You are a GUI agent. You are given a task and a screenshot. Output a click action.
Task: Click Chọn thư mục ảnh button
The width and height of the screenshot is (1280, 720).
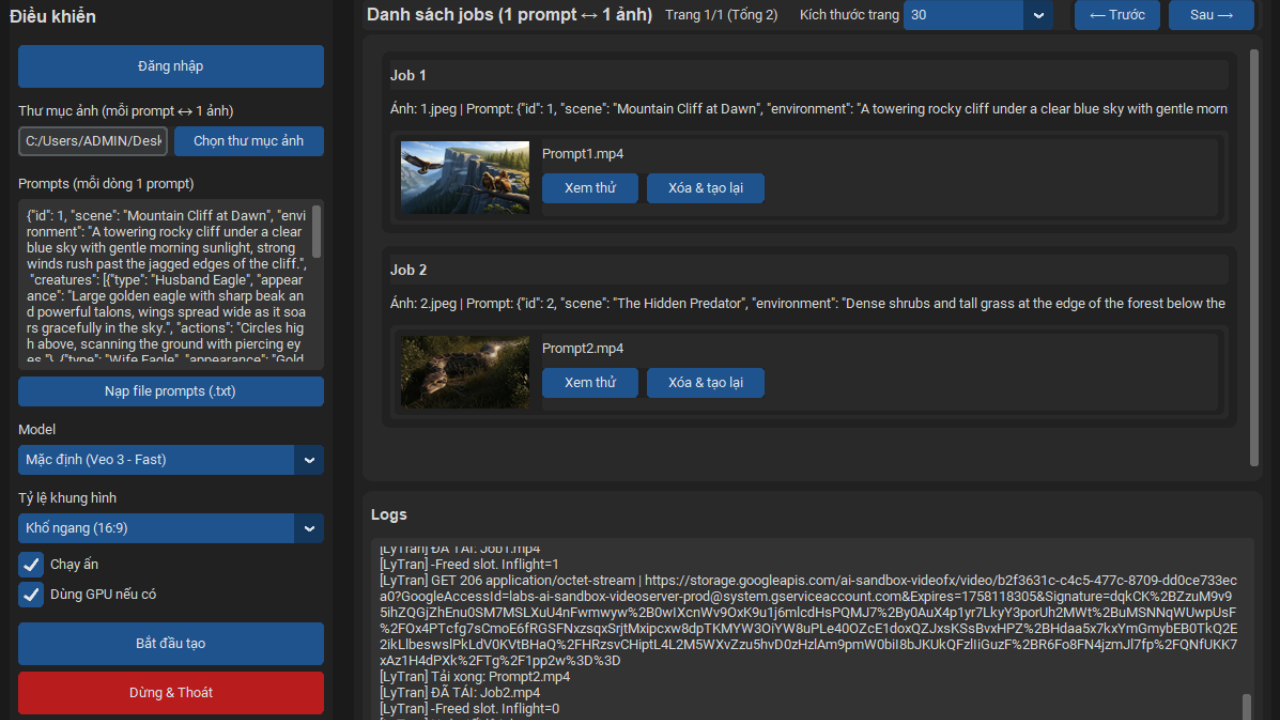[249, 141]
